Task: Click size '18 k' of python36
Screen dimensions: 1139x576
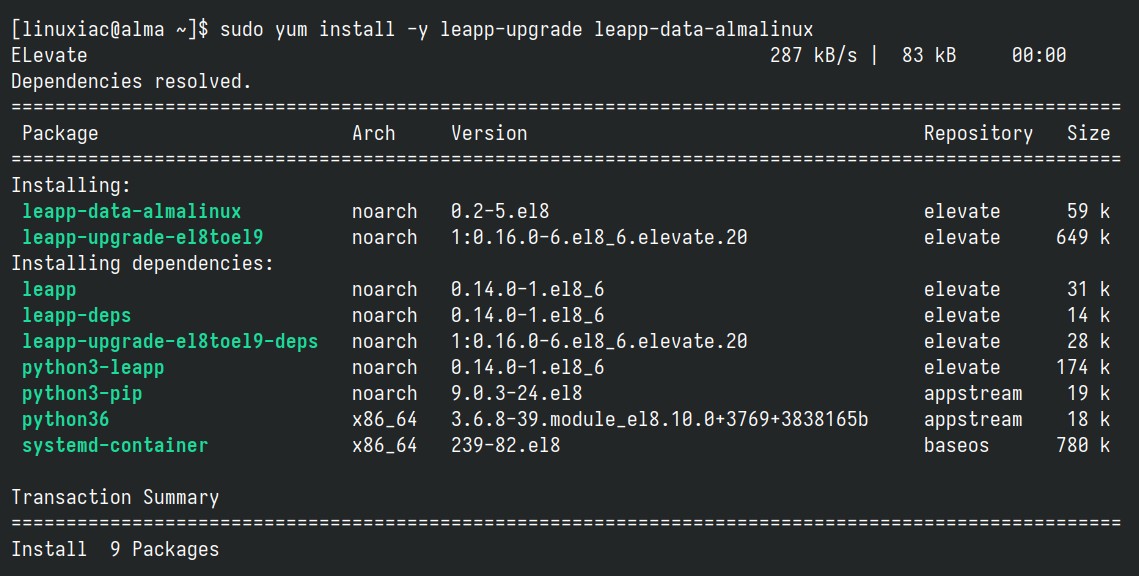Action: pos(1088,420)
